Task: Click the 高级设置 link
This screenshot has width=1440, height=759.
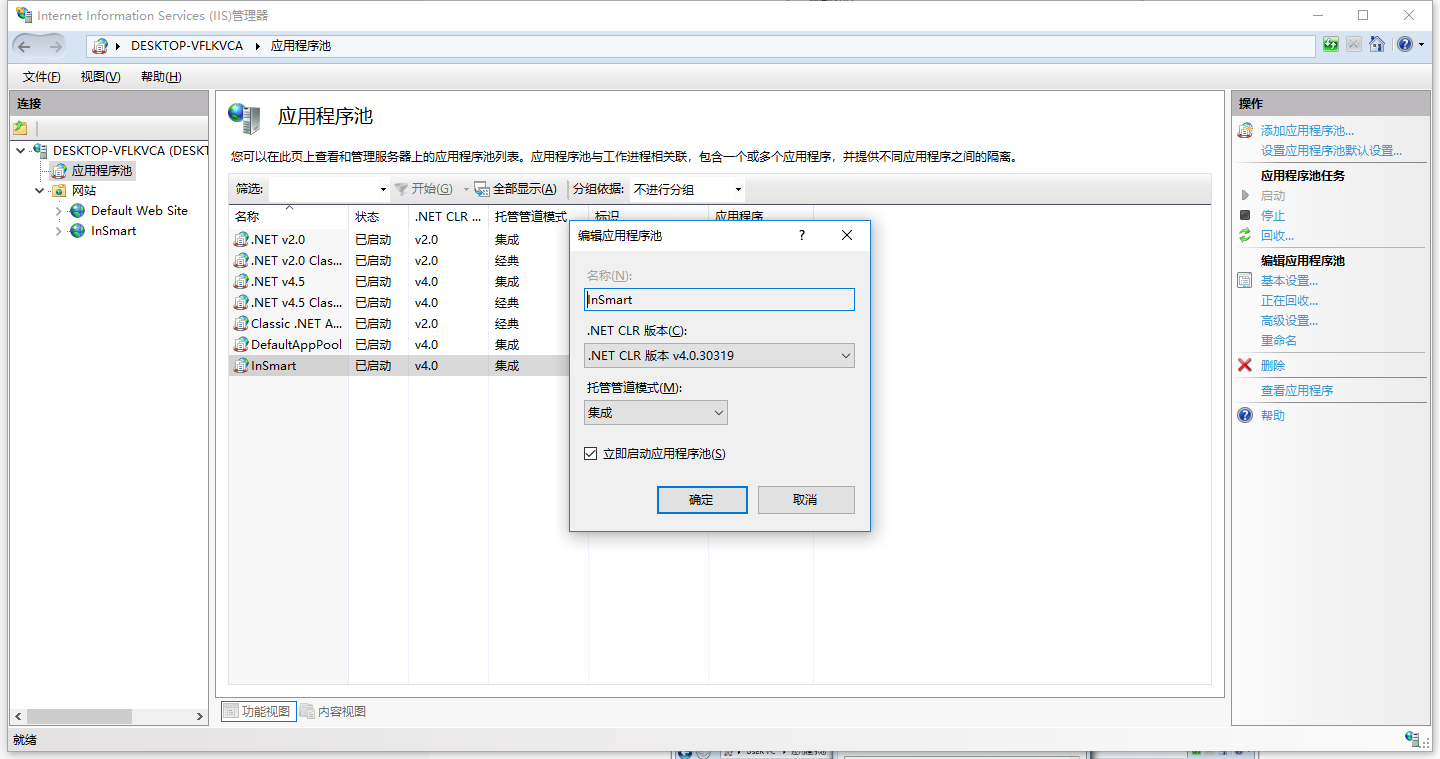Action: (x=1289, y=321)
